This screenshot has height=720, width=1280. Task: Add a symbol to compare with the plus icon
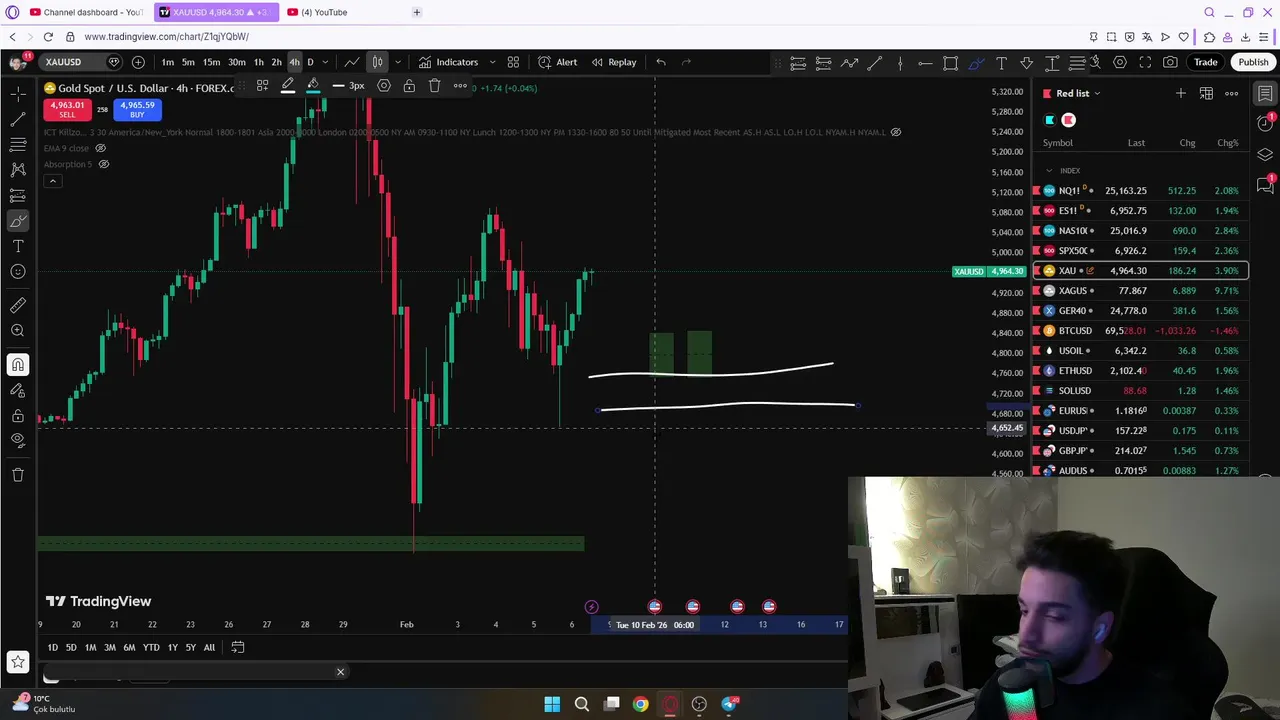click(138, 62)
